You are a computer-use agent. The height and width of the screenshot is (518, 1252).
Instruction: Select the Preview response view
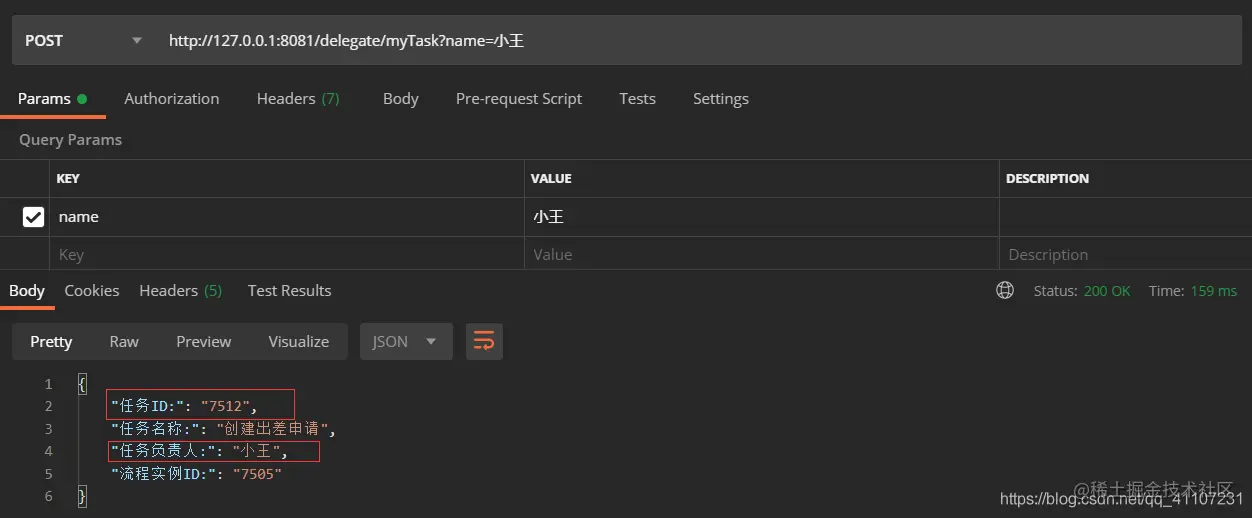click(204, 341)
